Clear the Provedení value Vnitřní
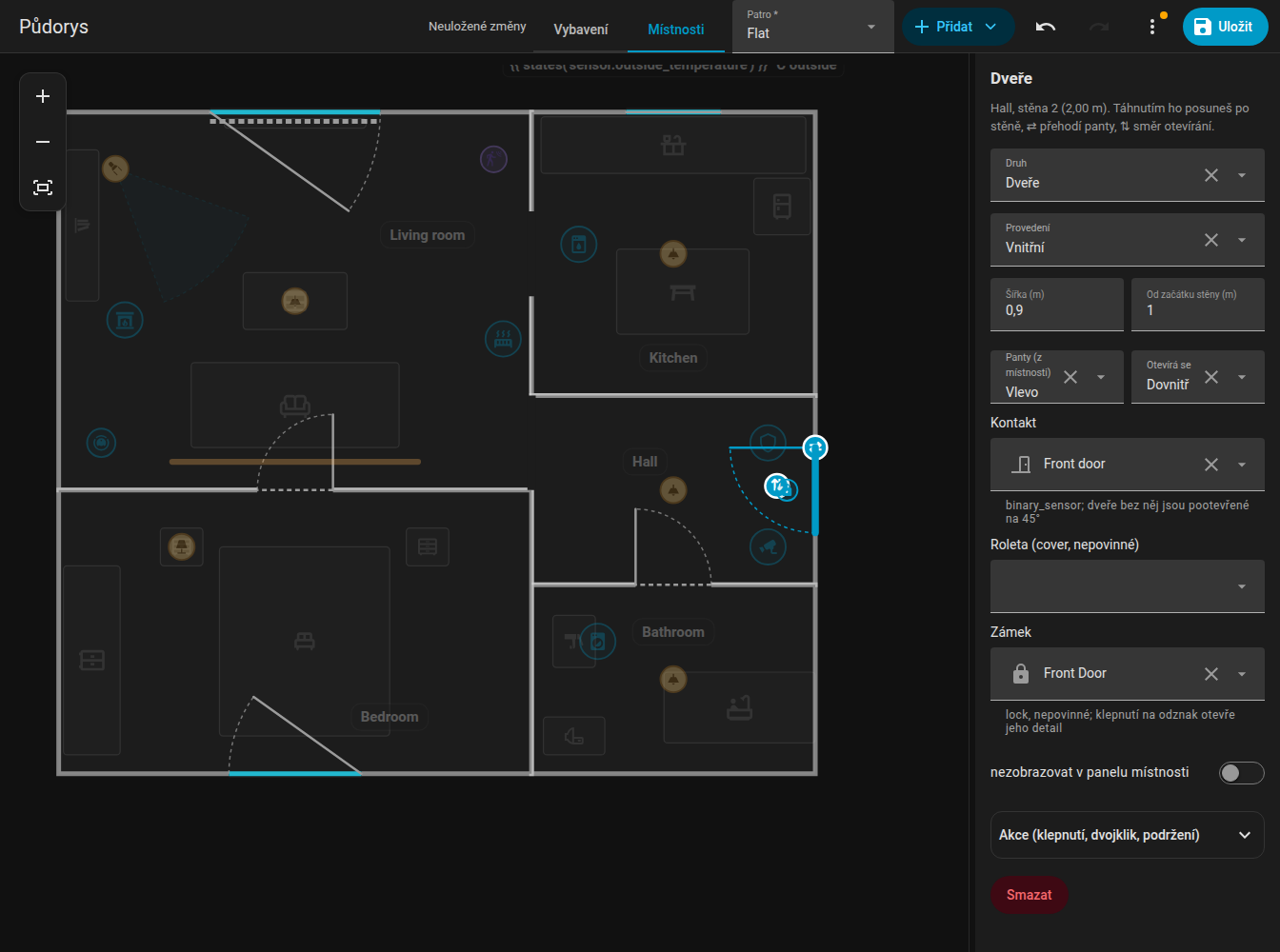The width and height of the screenshot is (1280, 952). tap(1211, 240)
